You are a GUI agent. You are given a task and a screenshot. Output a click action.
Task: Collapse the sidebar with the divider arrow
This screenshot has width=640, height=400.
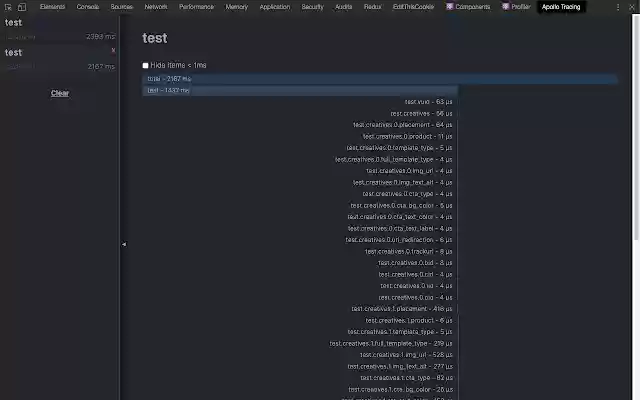coord(124,244)
